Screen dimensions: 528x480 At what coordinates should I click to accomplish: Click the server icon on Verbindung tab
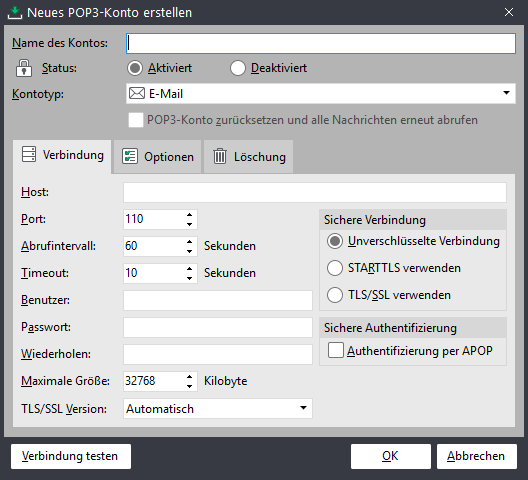click(29, 154)
